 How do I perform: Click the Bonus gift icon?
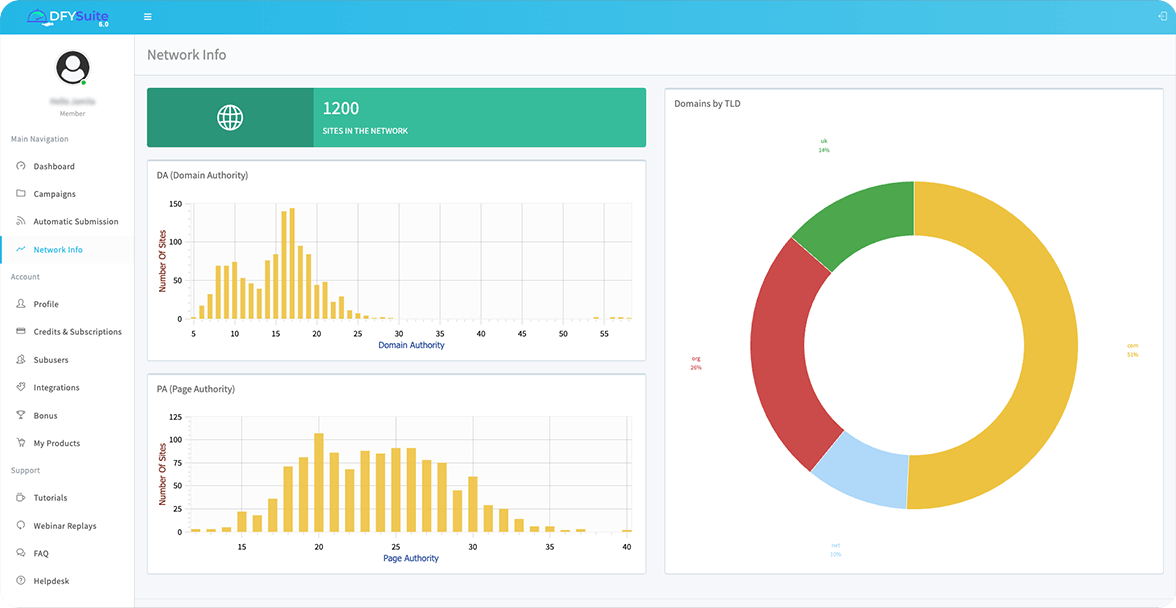pos(21,415)
